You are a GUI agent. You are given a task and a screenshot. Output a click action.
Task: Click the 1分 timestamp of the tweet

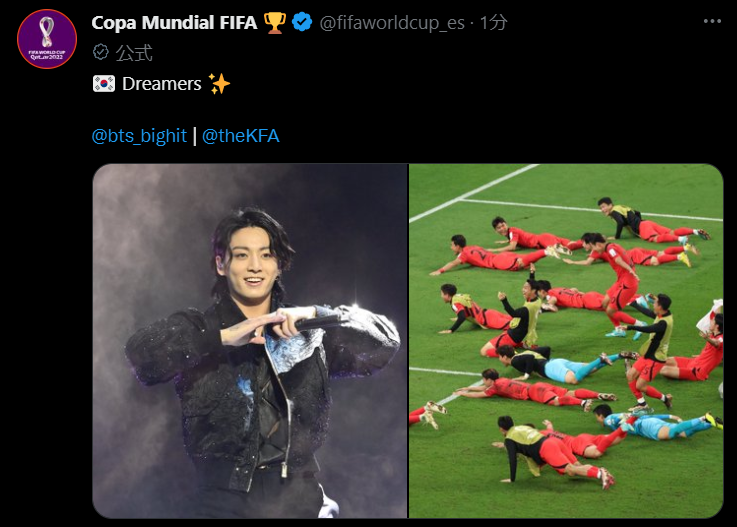tap(494, 23)
